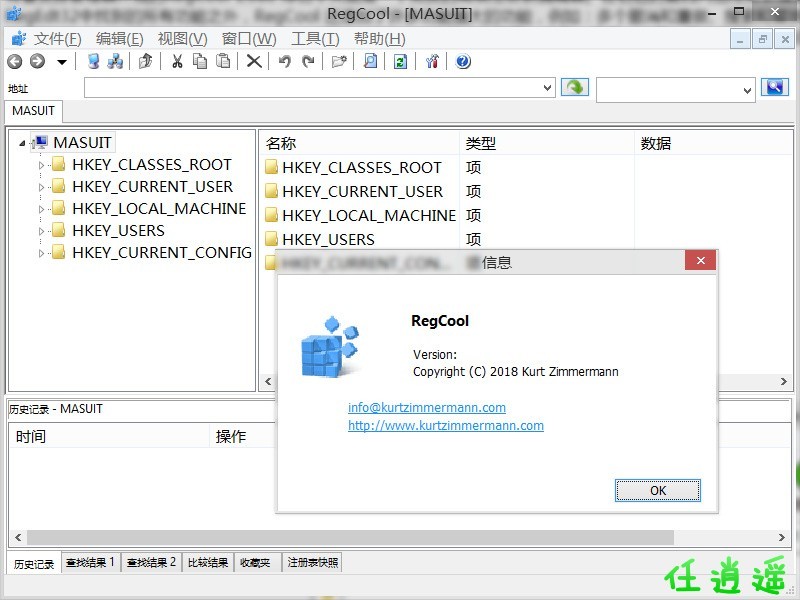Click the Back navigation arrow

pos(14,62)
